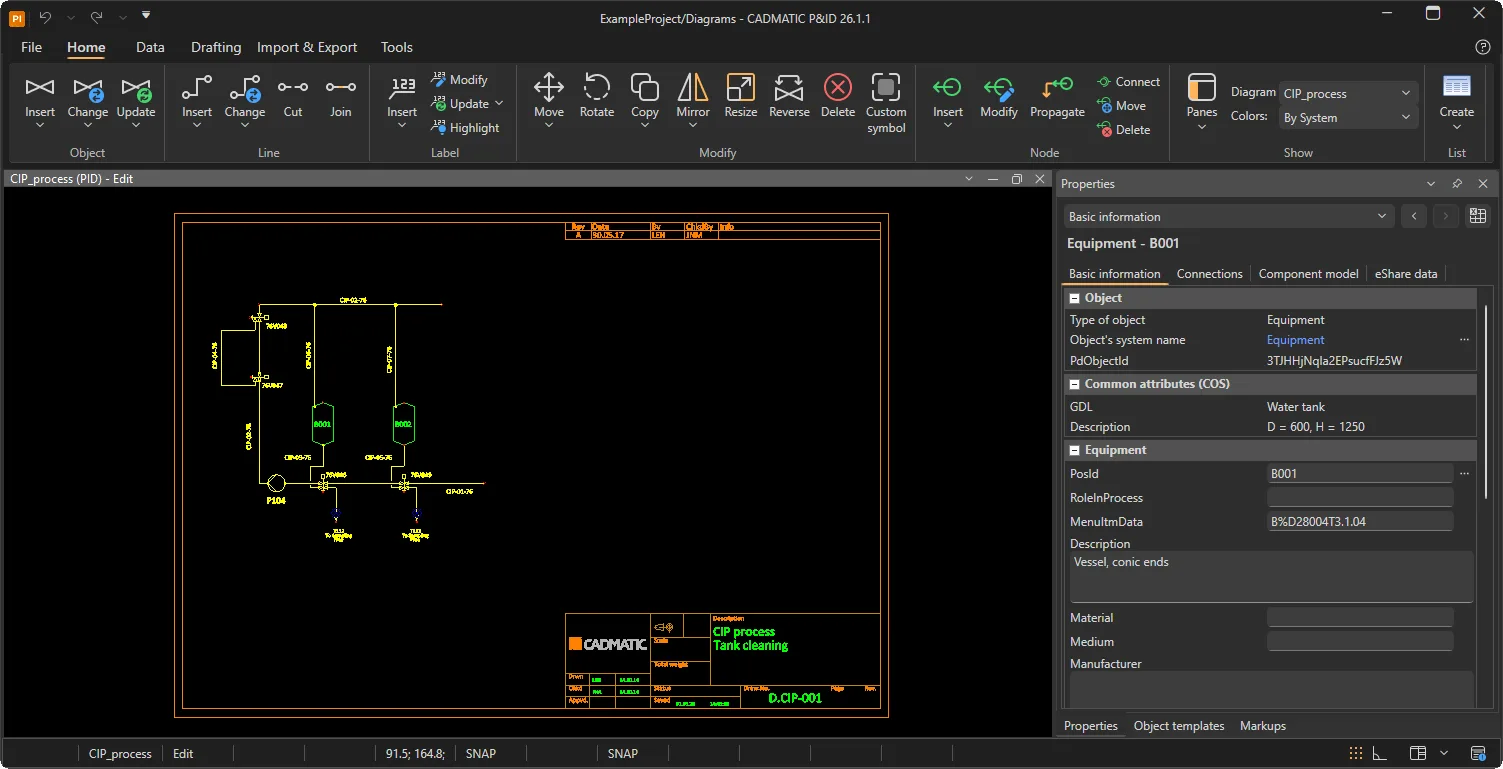This screenshot has width=1503, height=769.
Task: Click Insert in the Line group
Action: (x=197, y=100)
